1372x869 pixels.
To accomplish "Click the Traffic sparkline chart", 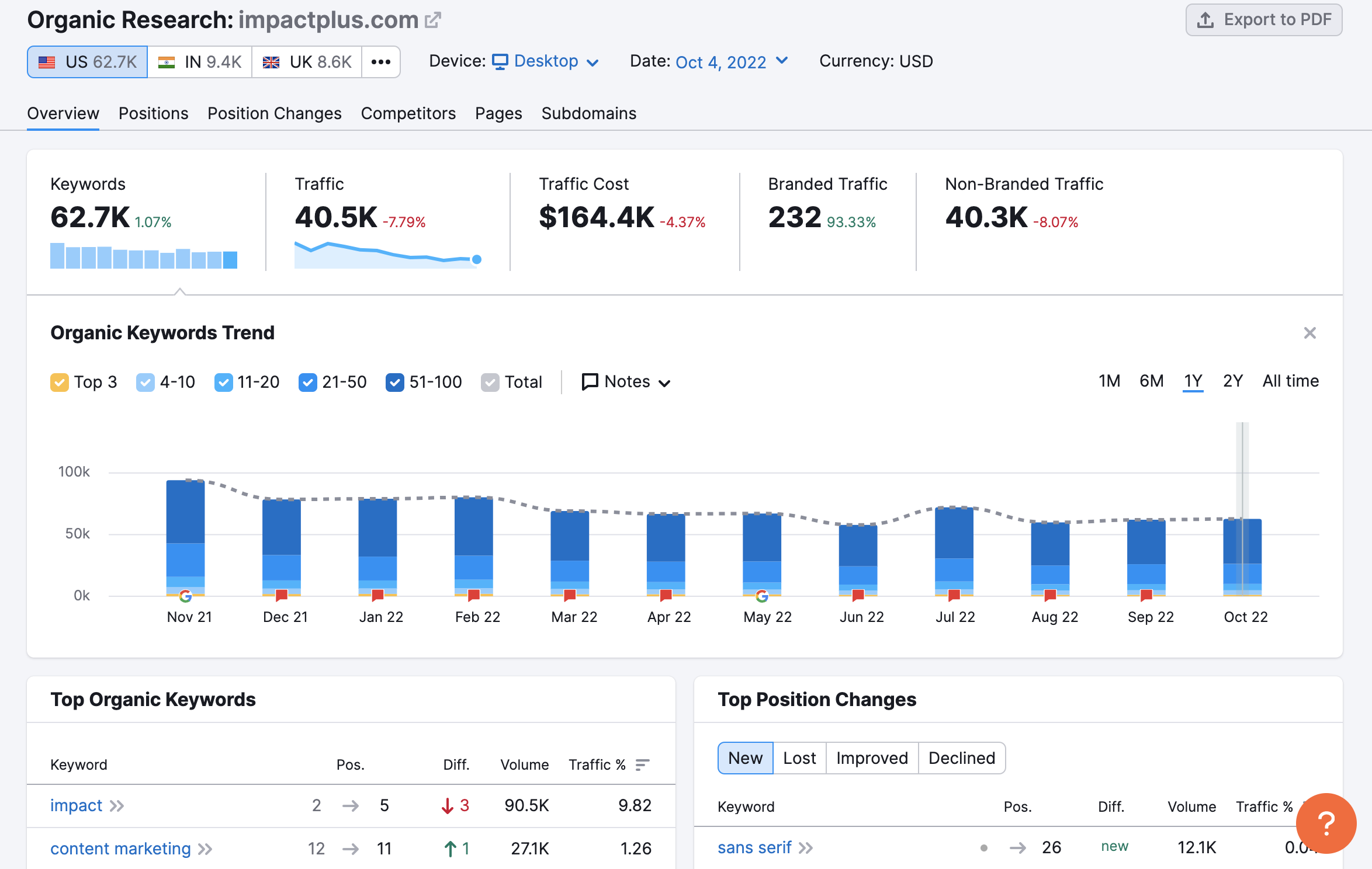I will coord(388,255).
